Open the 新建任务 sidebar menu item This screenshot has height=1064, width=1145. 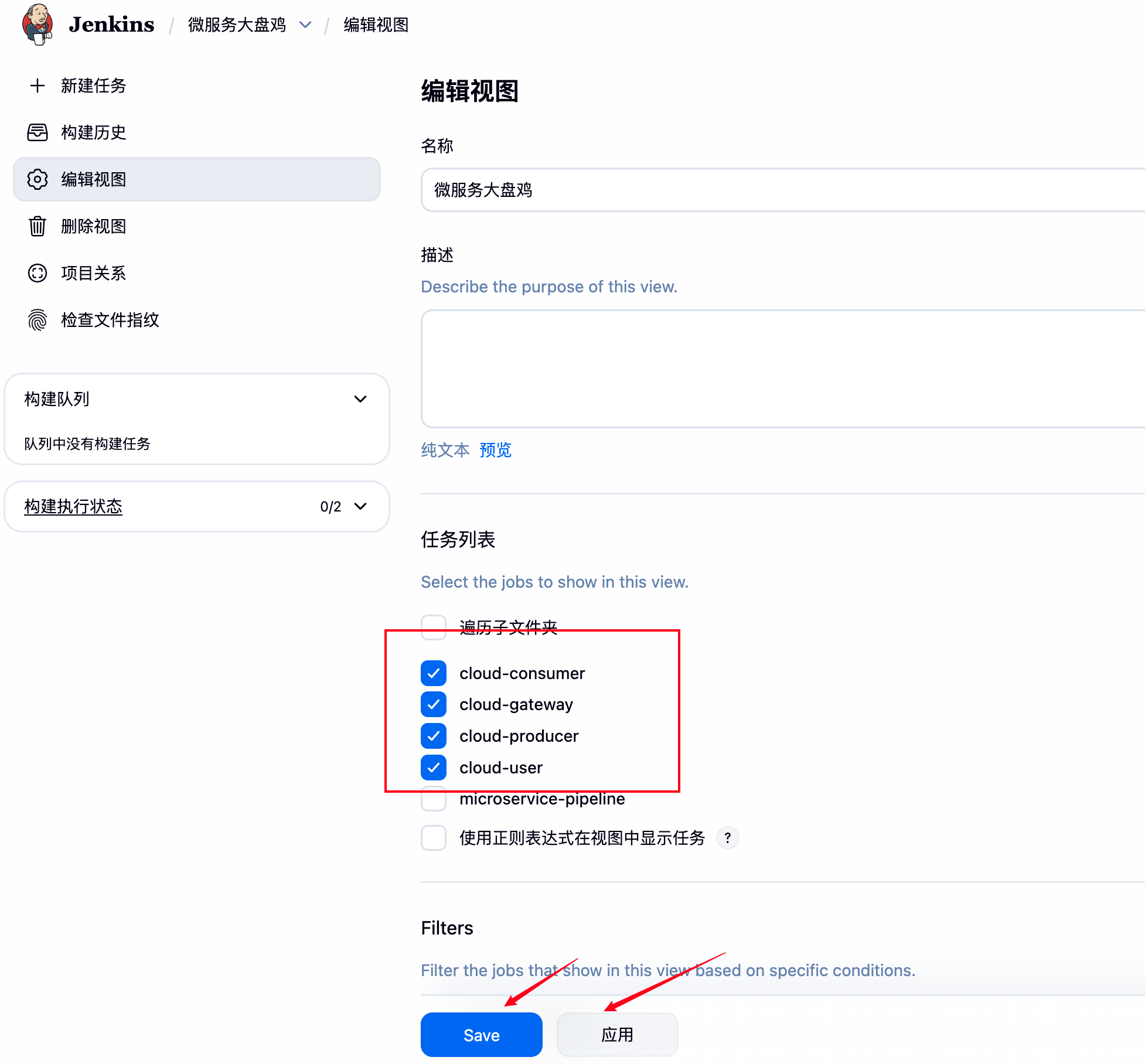(94, 86)
